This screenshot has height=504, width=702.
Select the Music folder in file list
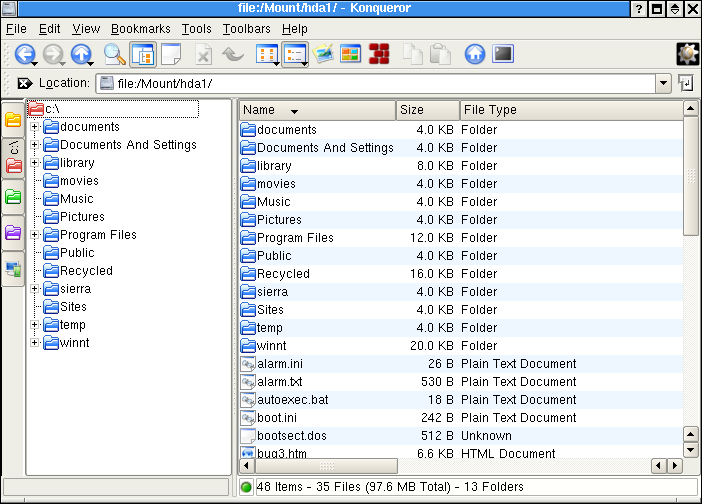(265, 202)
